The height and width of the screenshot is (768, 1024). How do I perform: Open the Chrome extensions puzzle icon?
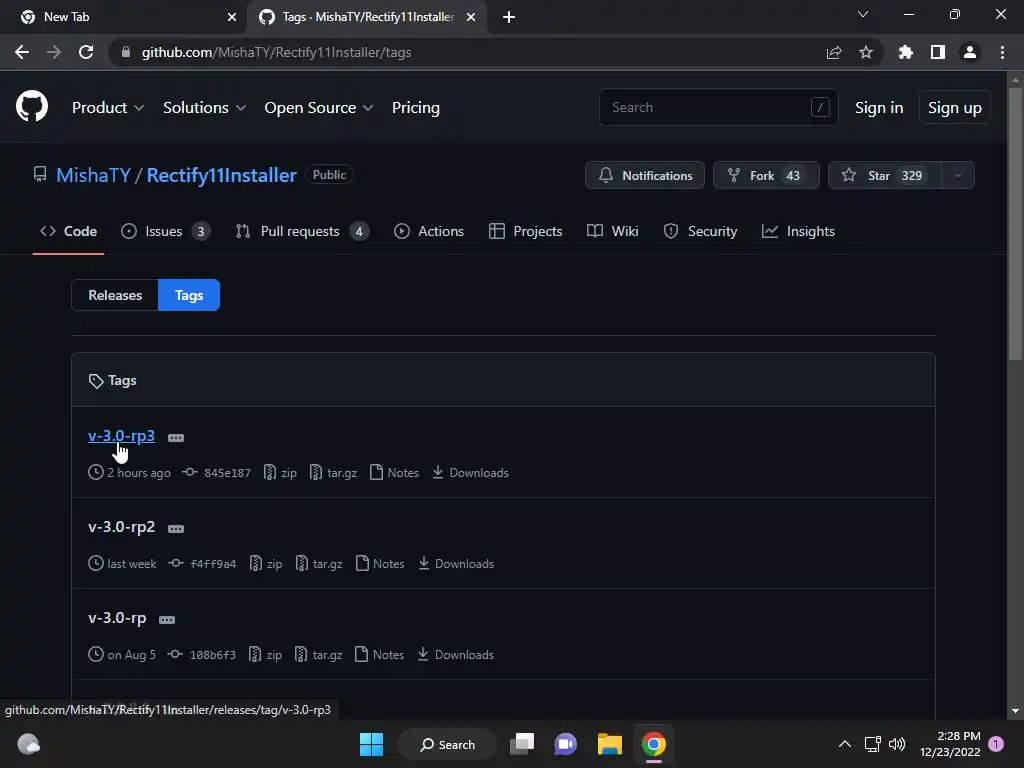pyautogui.click(x=906, y=52)
